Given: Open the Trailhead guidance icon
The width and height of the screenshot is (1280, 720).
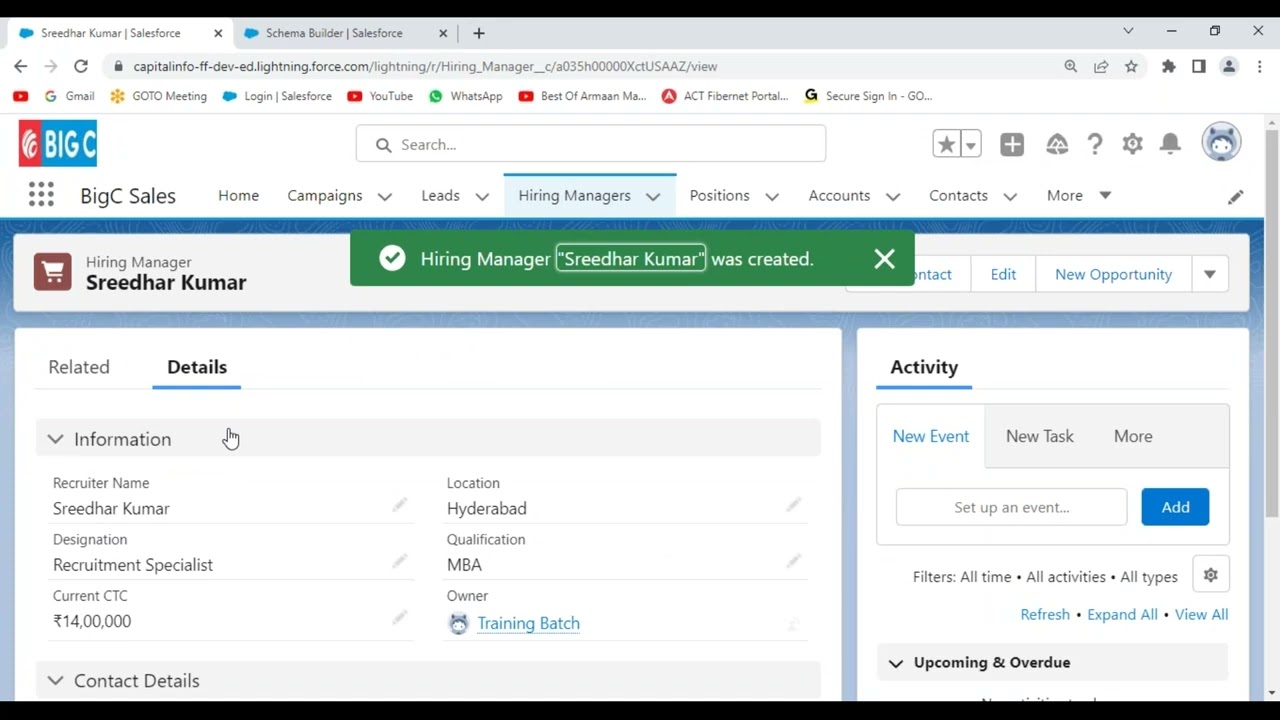Looking at the screenshot, I should [1057, 144].
